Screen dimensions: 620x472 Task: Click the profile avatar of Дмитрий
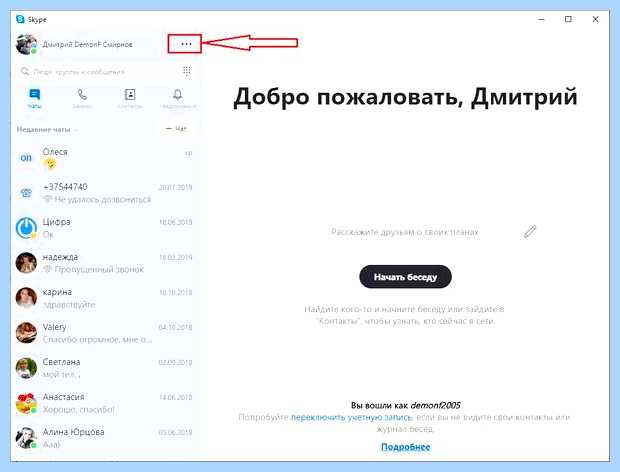[x=26, y=44]
